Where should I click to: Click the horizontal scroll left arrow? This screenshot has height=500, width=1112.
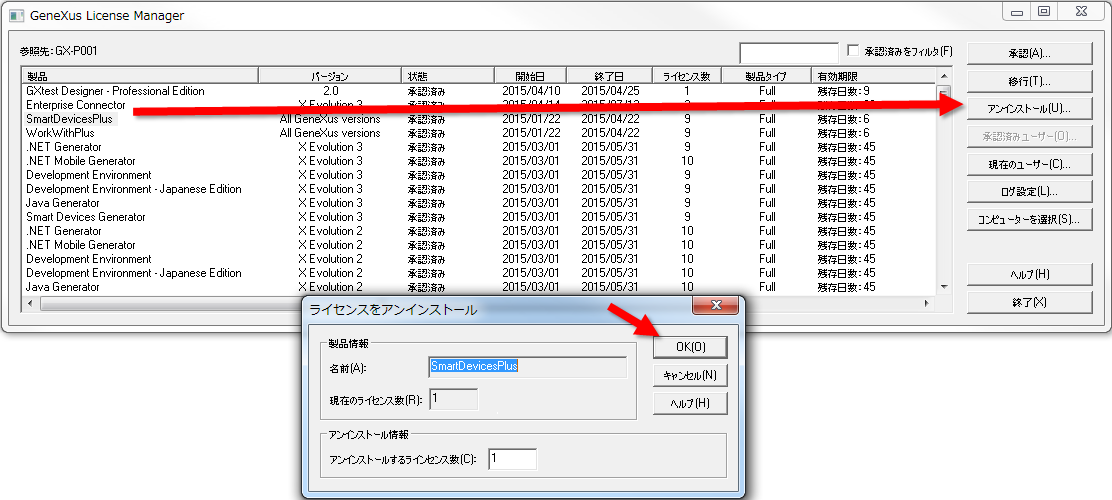31,304
